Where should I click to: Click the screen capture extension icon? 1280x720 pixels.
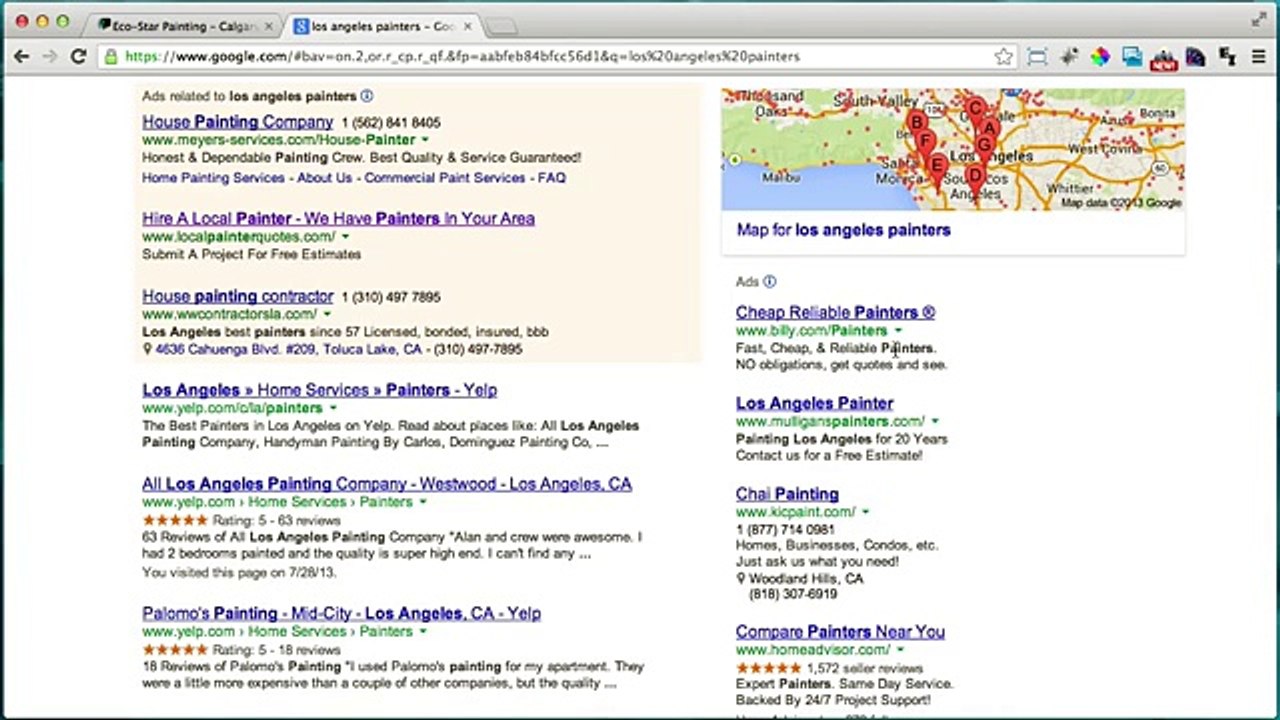(x=1037, y=57)
